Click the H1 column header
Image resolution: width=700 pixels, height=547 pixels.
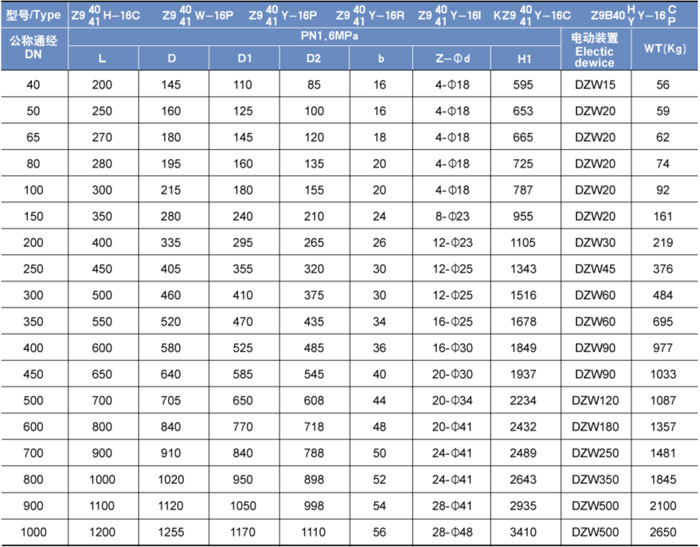524,59
